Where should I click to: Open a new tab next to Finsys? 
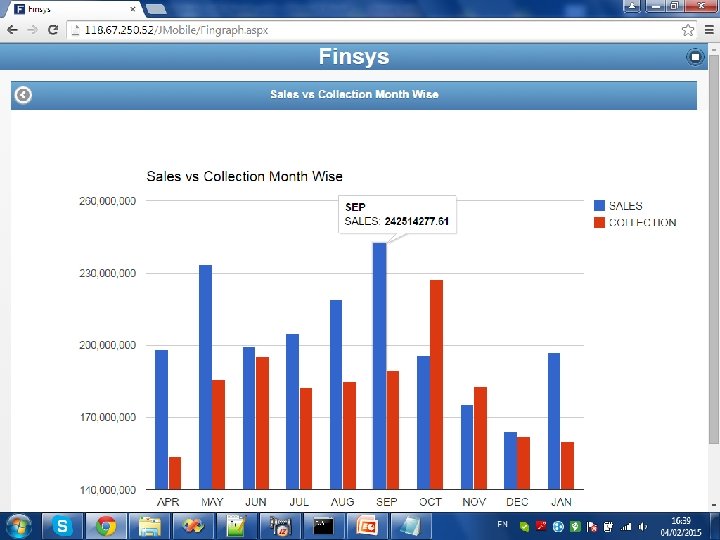(156, 9)
